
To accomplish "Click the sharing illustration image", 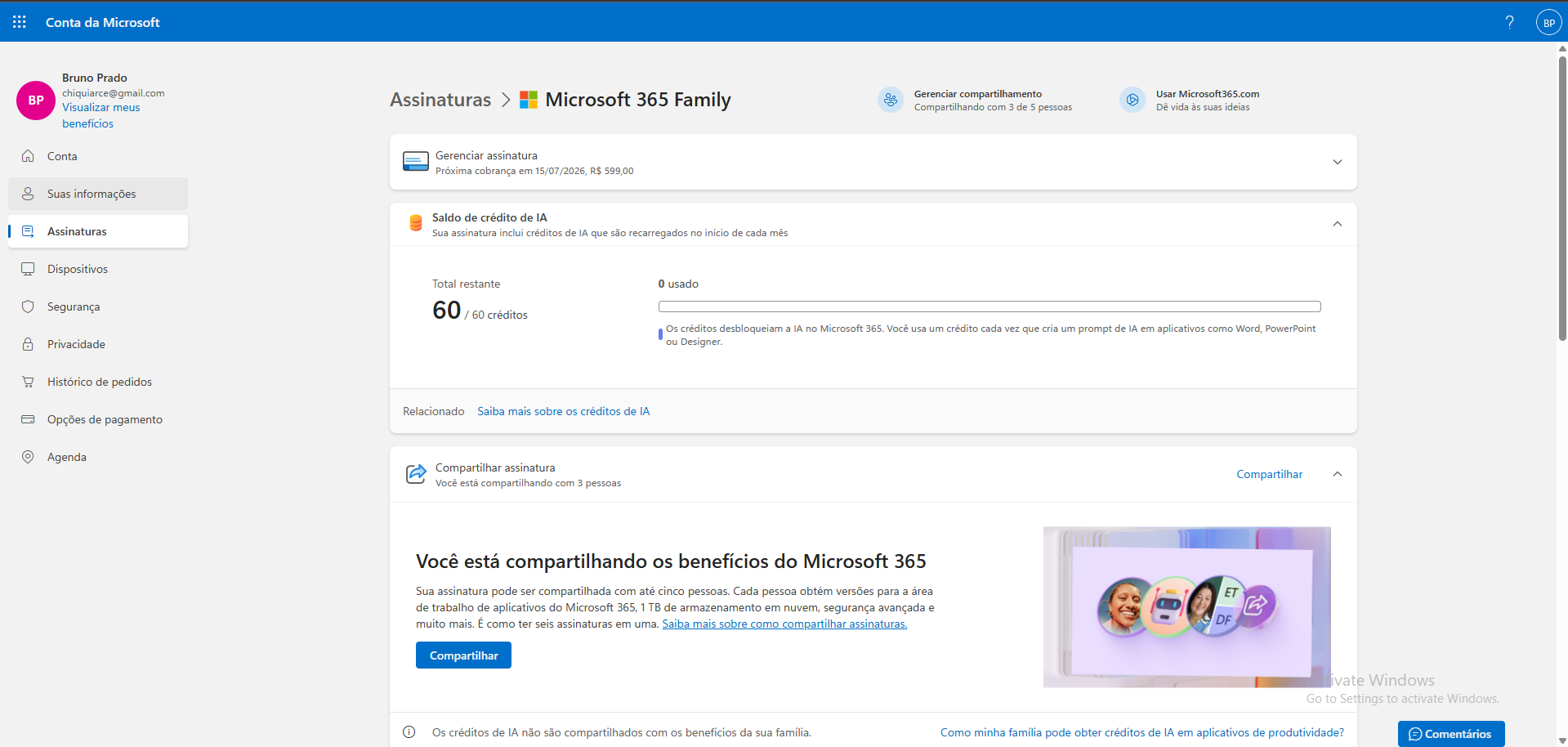I will pyautogui.click(x=1186, y=607).
